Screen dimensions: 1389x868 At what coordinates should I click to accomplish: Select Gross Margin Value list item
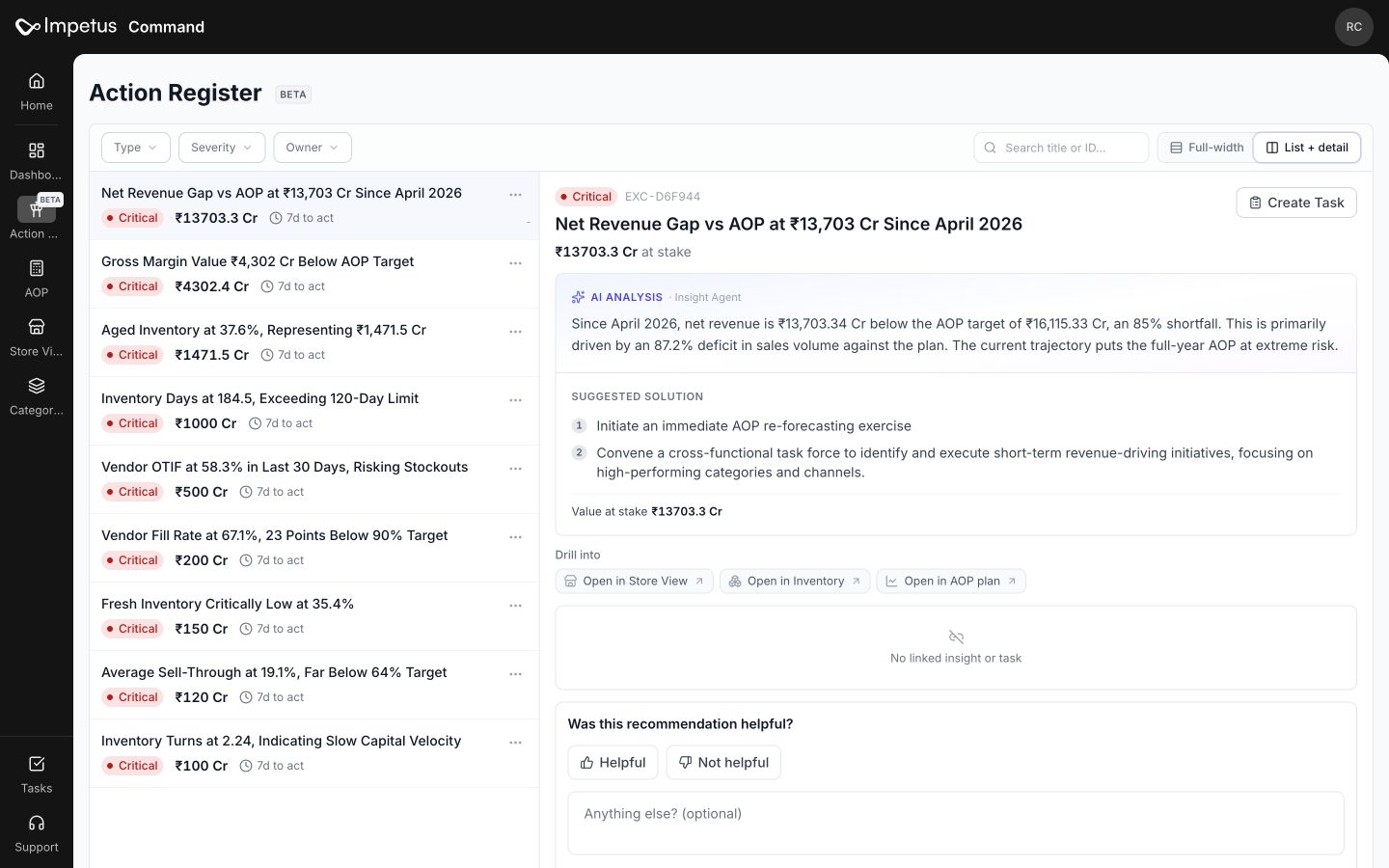[313, 274]
